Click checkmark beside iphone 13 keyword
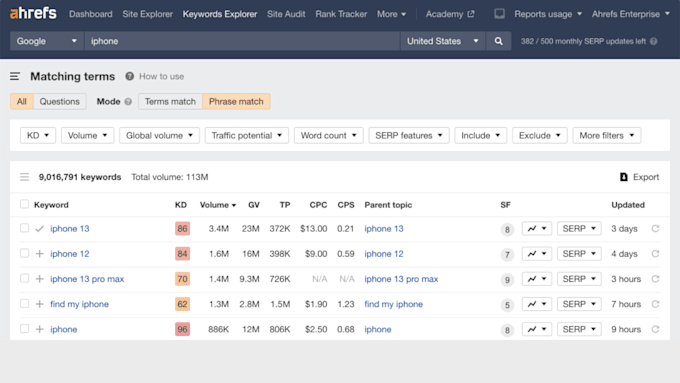This screenshot has width=680, height=383. pyautogui.click(x=39, y=229)
